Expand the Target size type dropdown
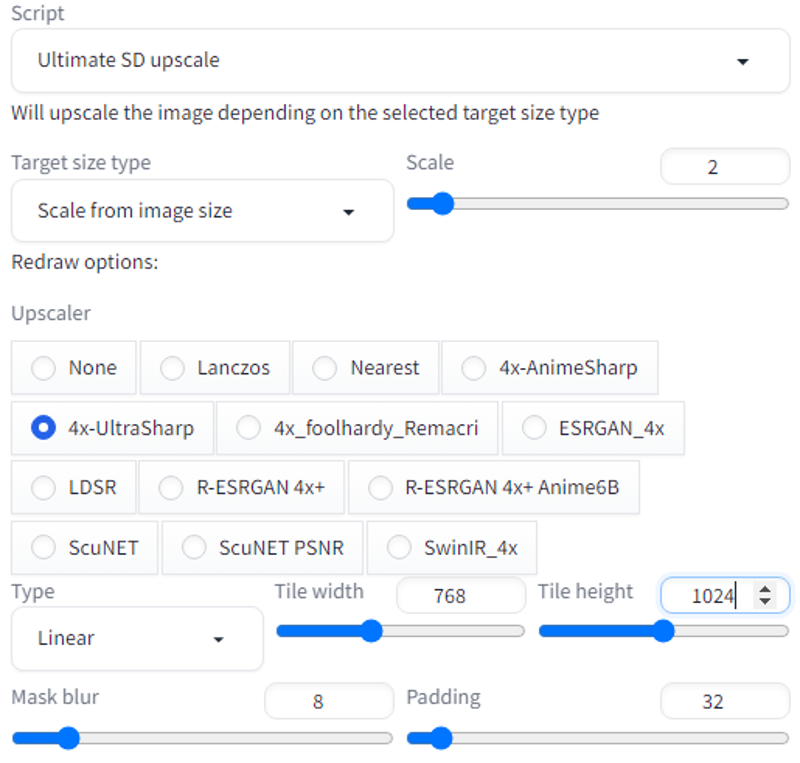 click(203, 211)
